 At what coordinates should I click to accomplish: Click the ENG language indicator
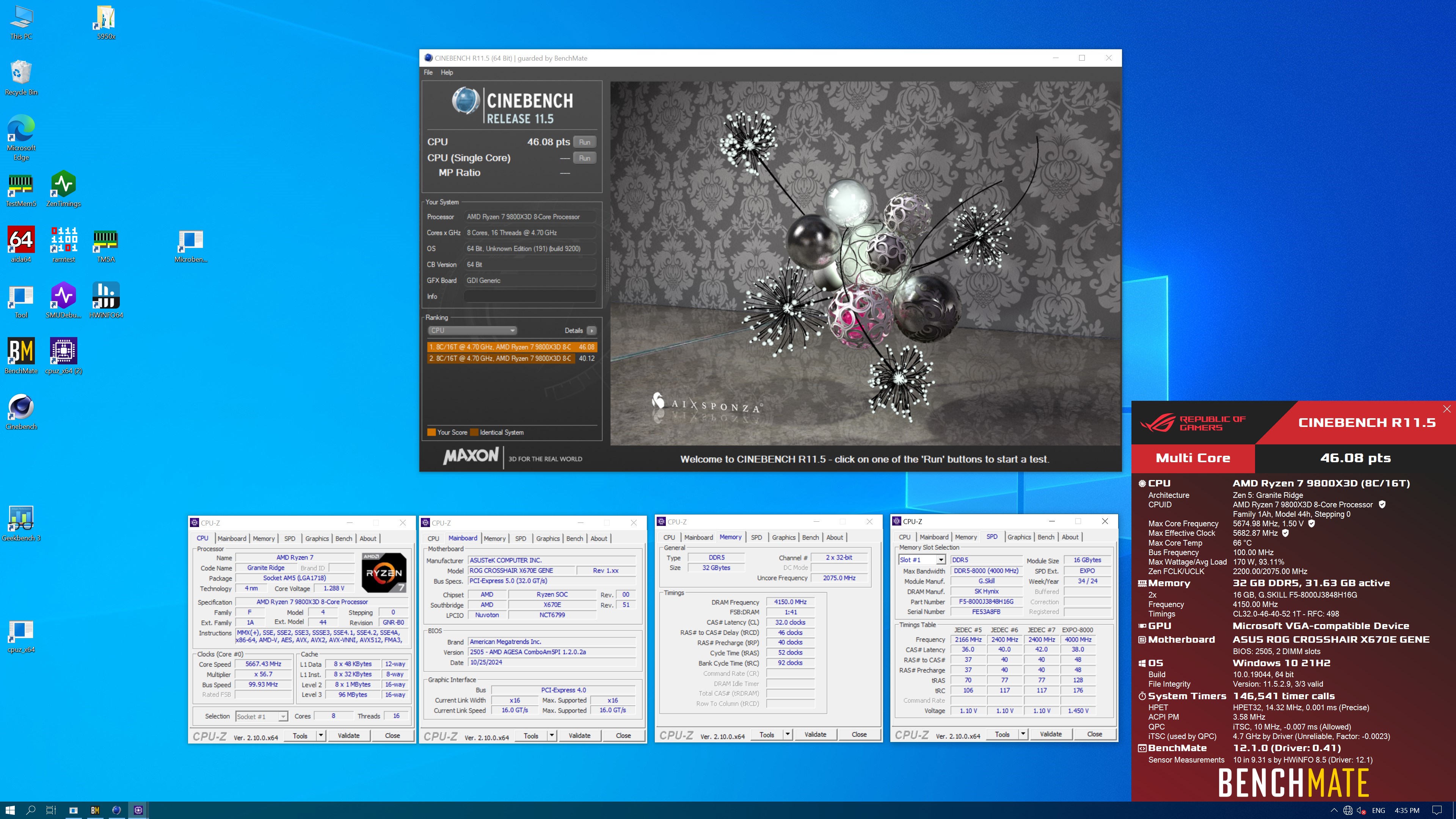1379,810
